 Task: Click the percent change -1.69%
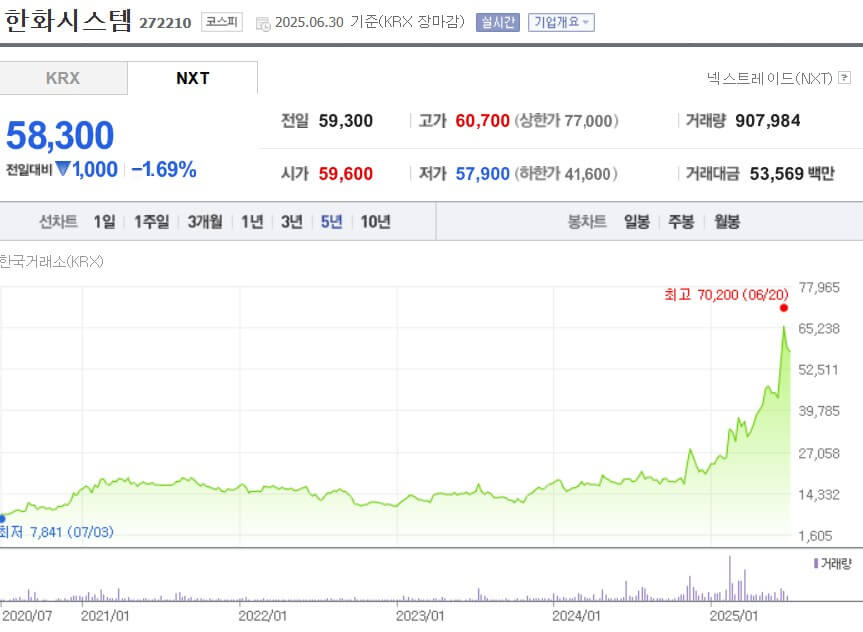coord(164,170)
